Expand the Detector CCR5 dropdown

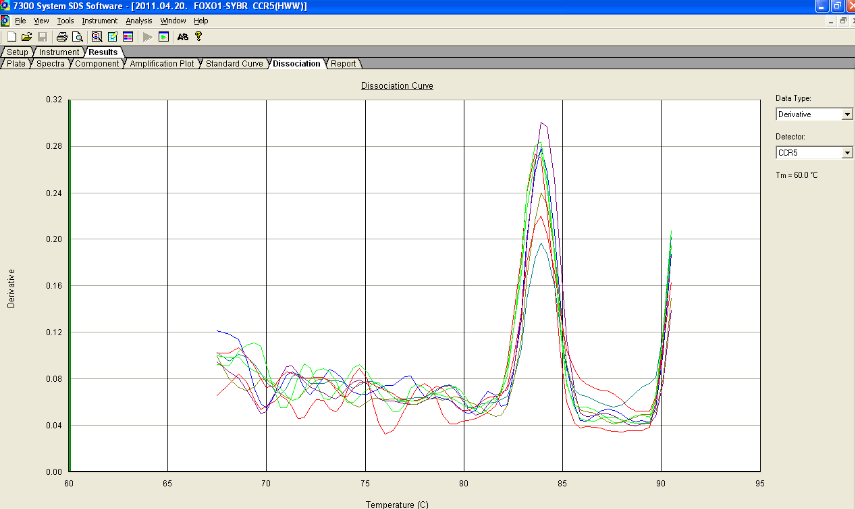847,153
